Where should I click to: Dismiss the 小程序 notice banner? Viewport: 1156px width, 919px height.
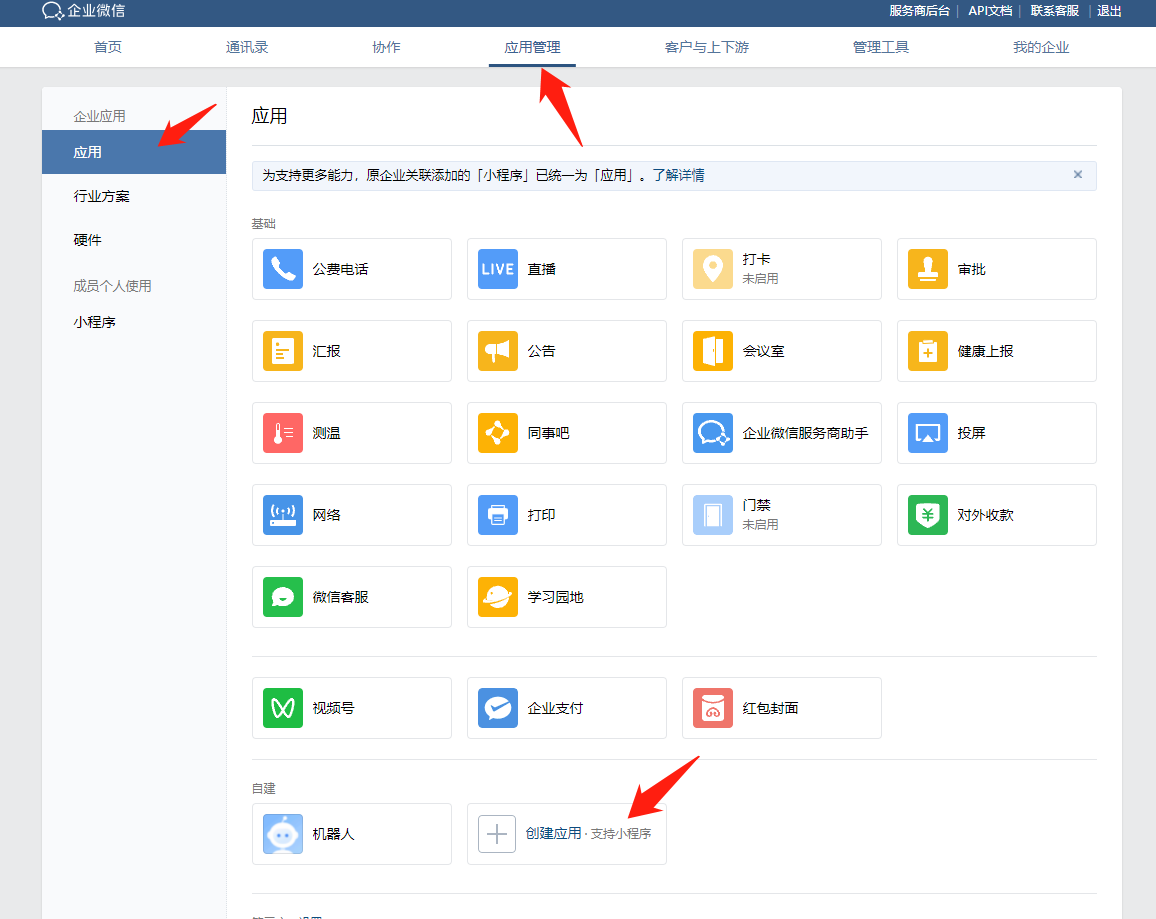click(1078, 174)
